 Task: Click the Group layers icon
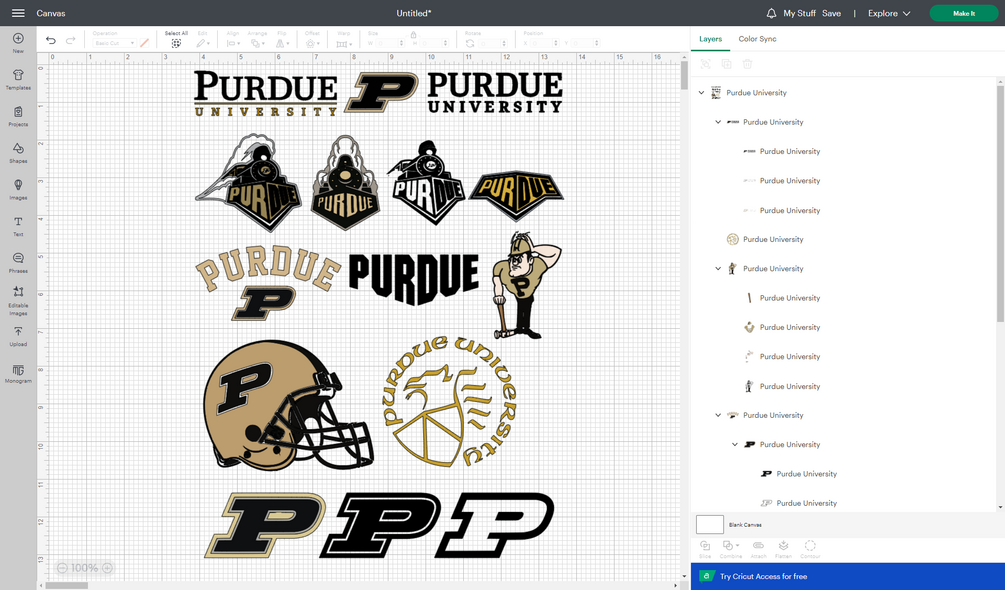[x=706, y=64]
